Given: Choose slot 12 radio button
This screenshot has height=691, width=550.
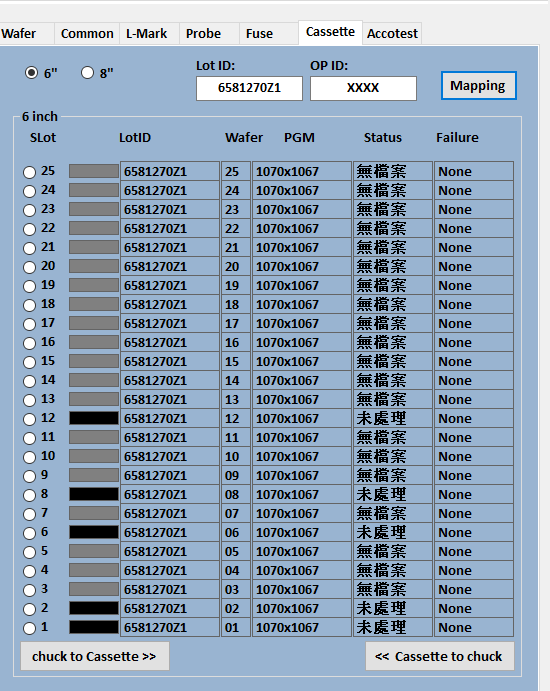Looking at the screenshot, I should [30, 419].
